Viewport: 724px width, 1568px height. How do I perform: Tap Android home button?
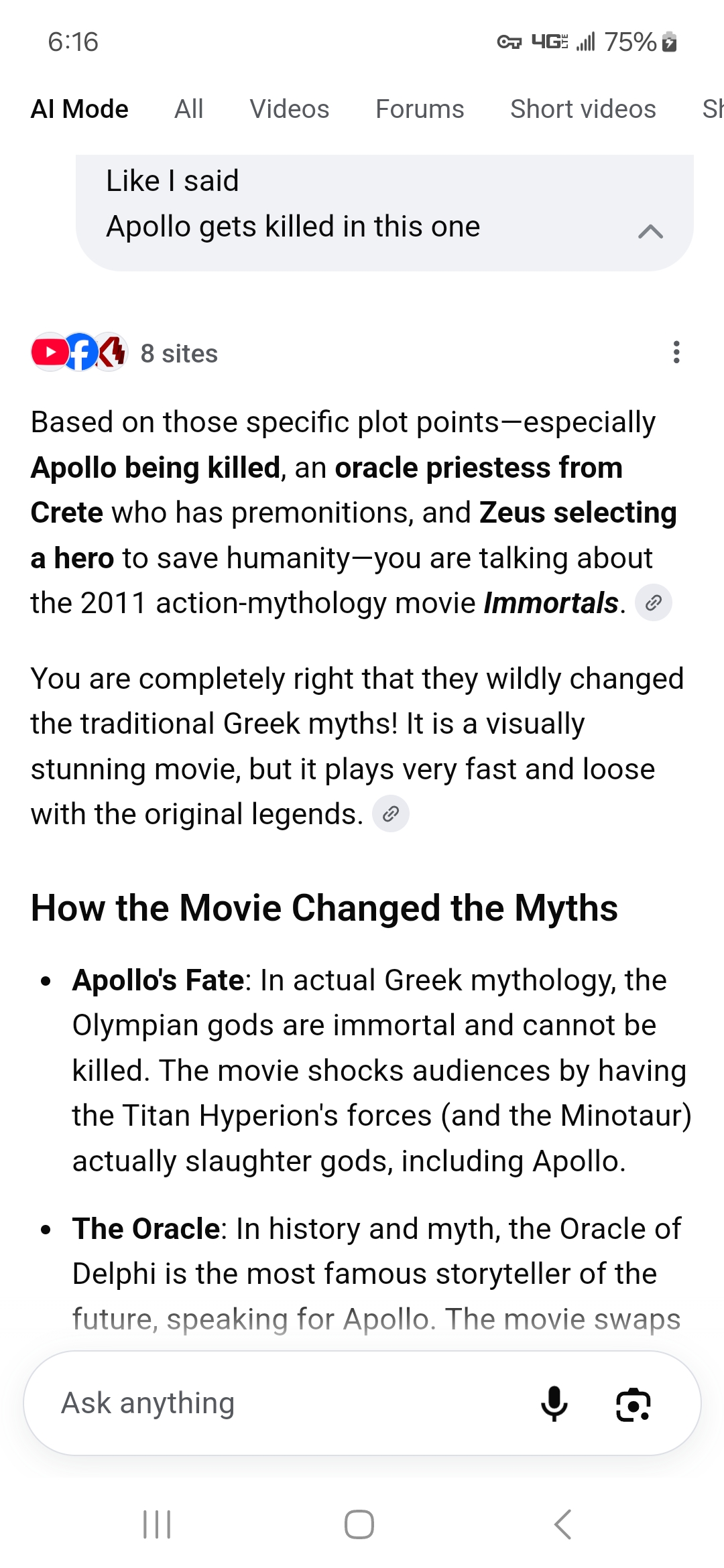coord(359,1524)
